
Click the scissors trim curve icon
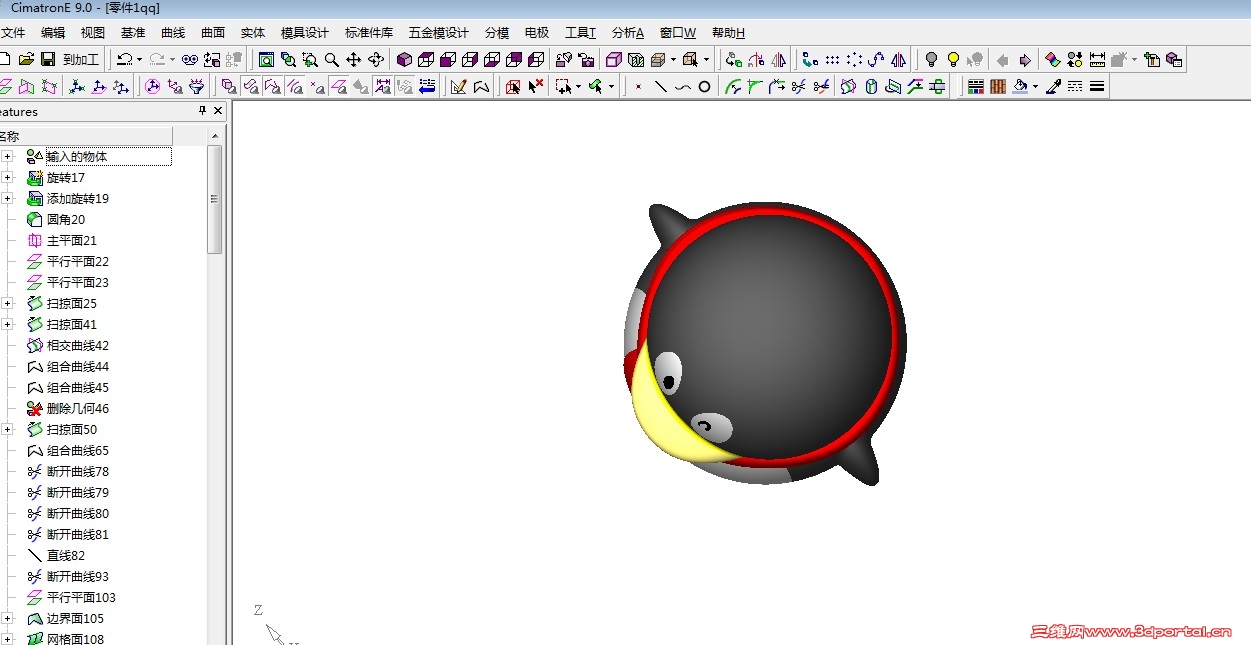click(x=799, y=87)
